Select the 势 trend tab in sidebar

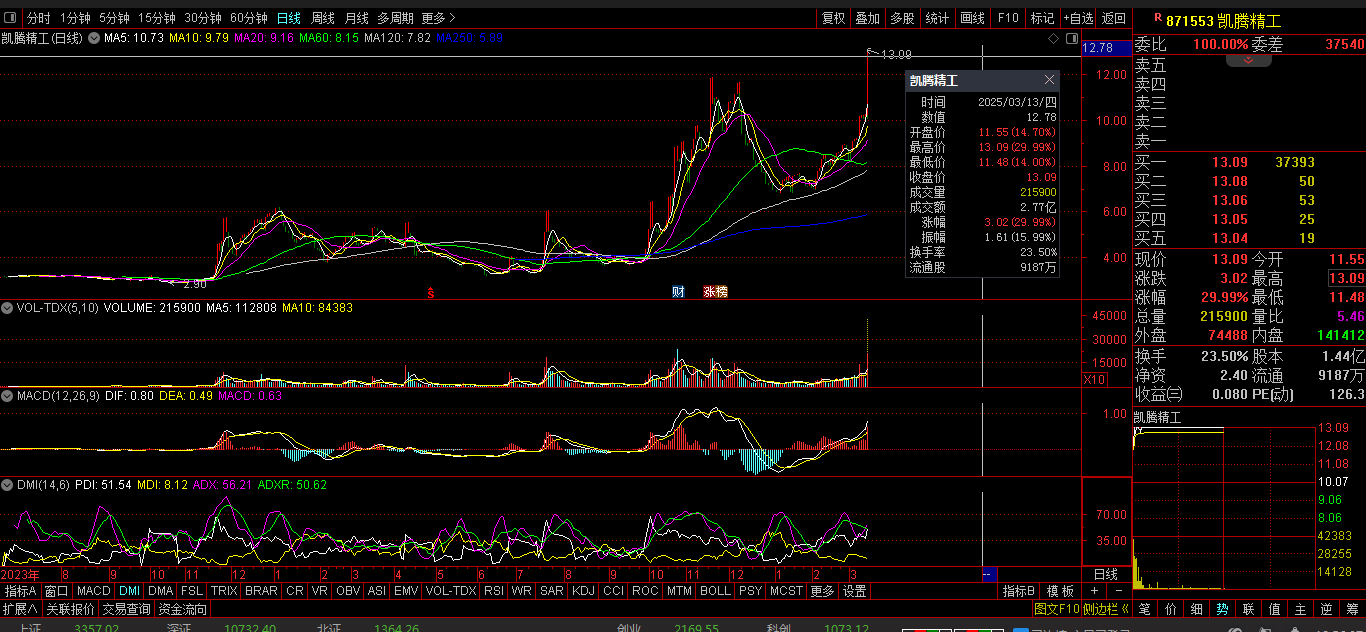pos(1222,609)
